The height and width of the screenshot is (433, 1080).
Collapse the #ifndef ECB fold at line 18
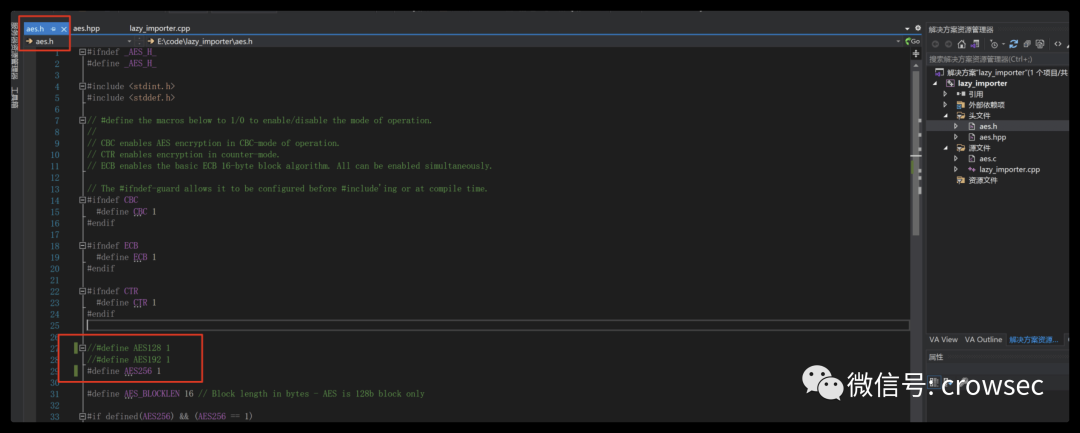pyautogui.click(x=82, y=245)
